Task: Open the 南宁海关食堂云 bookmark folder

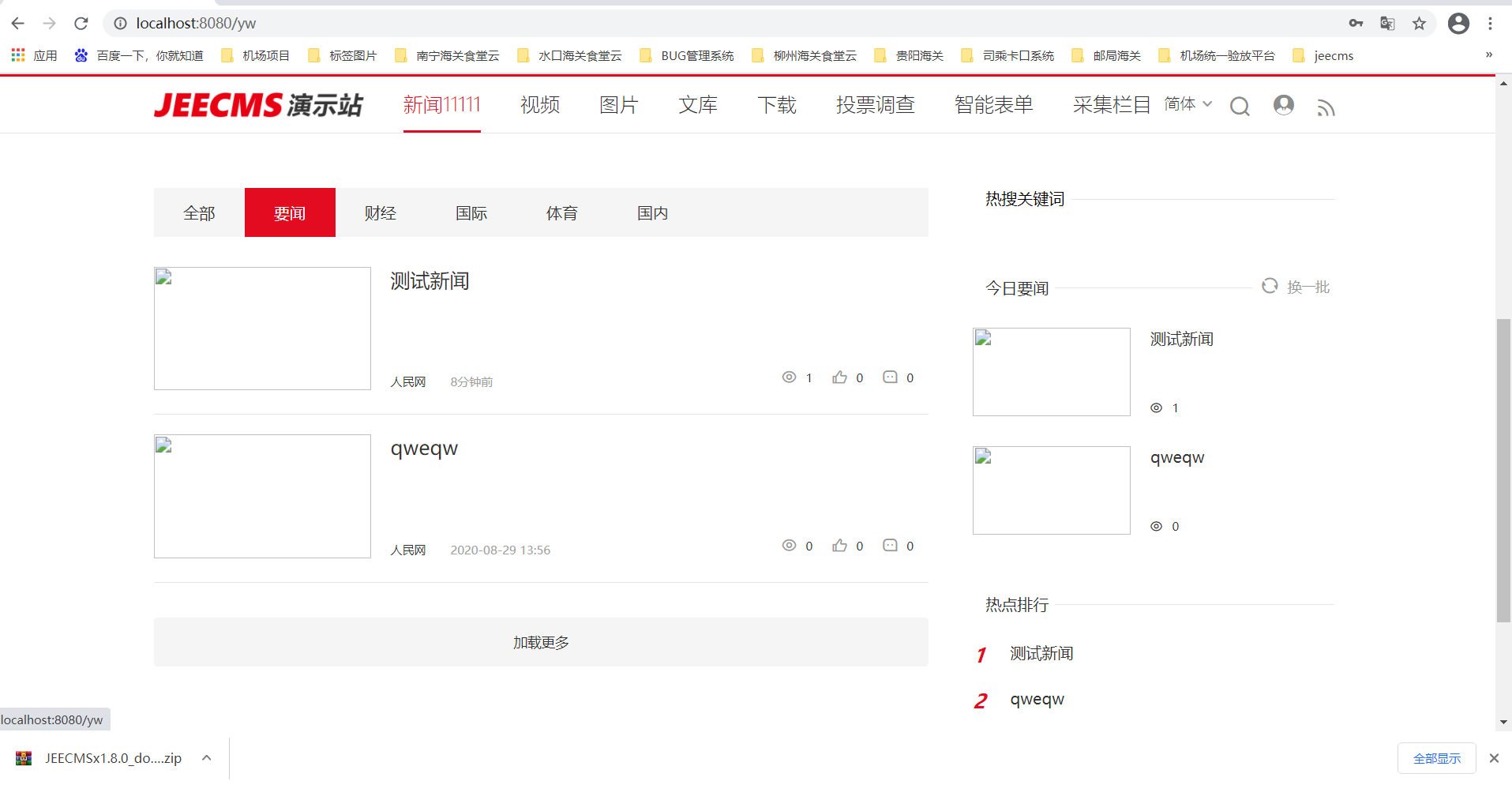Action: 447,55
